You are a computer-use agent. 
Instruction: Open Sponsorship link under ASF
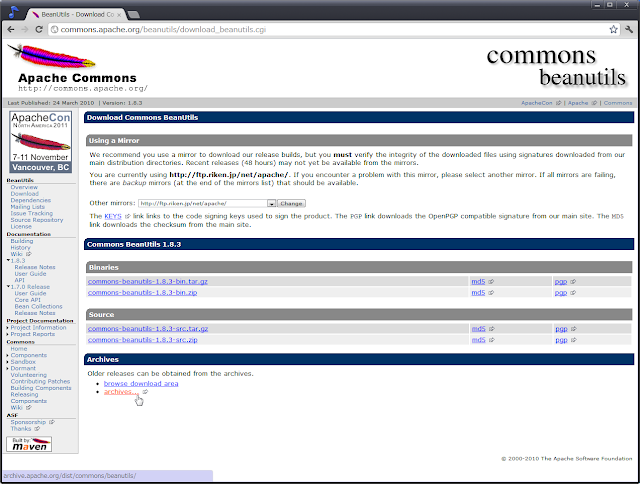[x=28, y=422]
